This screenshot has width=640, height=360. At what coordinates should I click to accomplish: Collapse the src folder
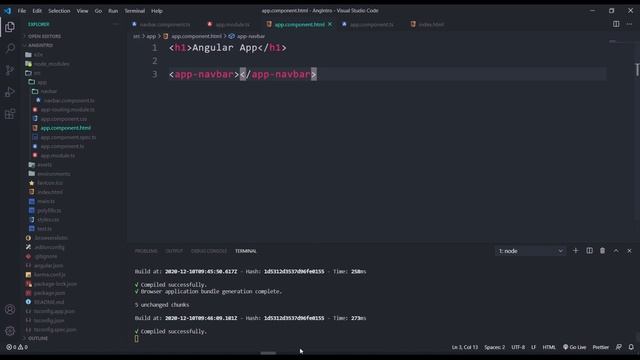37,73
